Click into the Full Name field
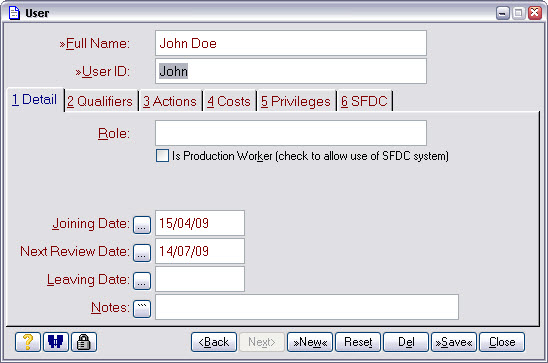Viewport: 548px width, 363px height. (291, 43)
